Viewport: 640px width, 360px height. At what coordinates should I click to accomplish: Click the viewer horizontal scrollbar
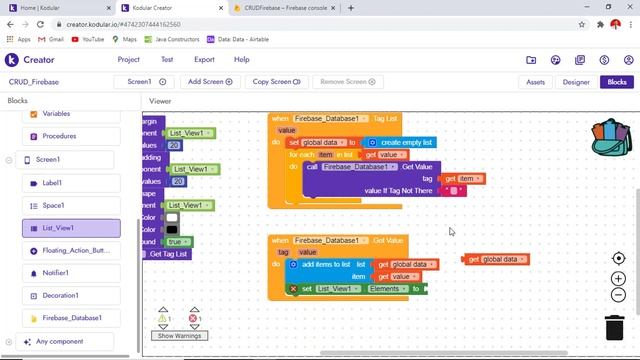point(443,353)
